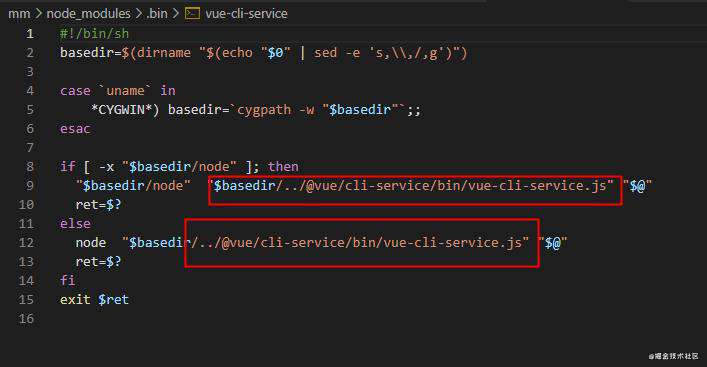Image resolution: width=707 pixels, height=367 pixels.
Task: Select the .bin breadcrumb segment
Action: [157, 14]
